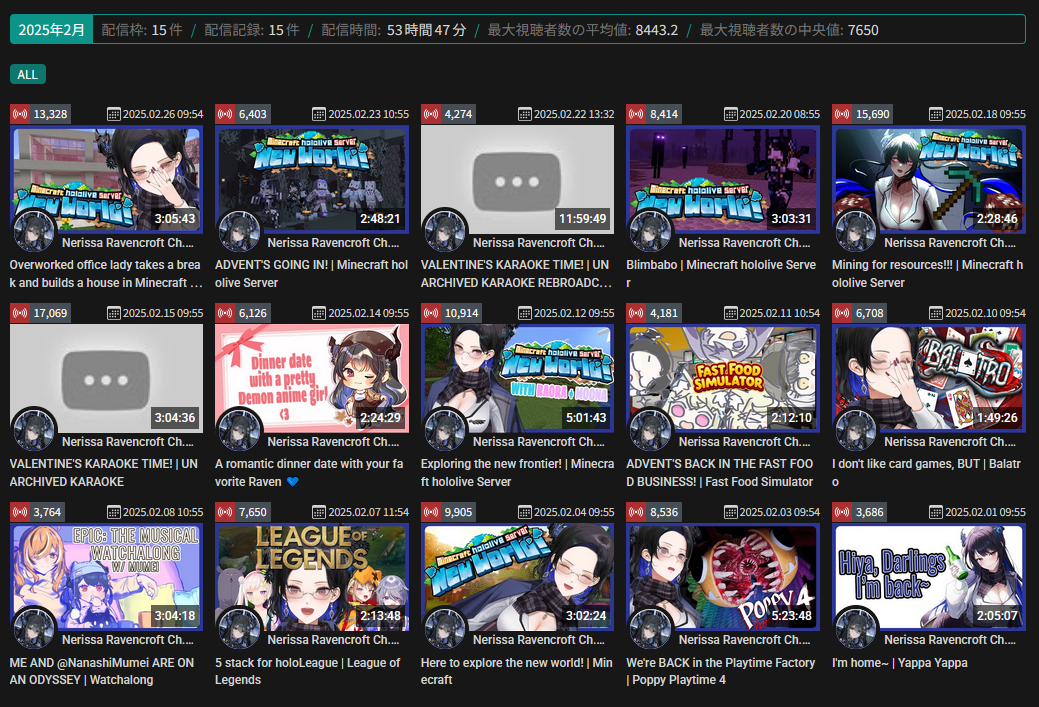Open the 'Blimbabo | Minecraft hololive Server' title
Viewport: 1039px width, 707px height.
tap(721, 274)
